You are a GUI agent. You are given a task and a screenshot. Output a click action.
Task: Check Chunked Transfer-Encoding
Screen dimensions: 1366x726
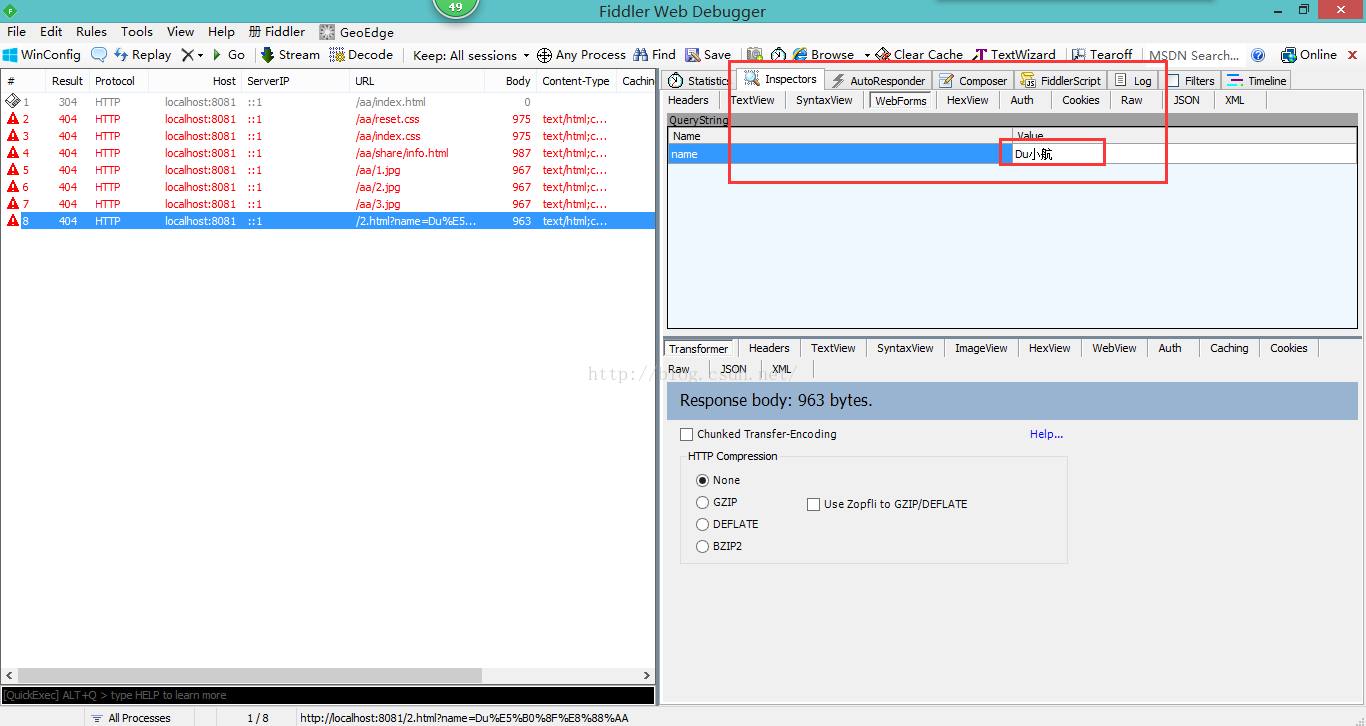click(686, 434)
